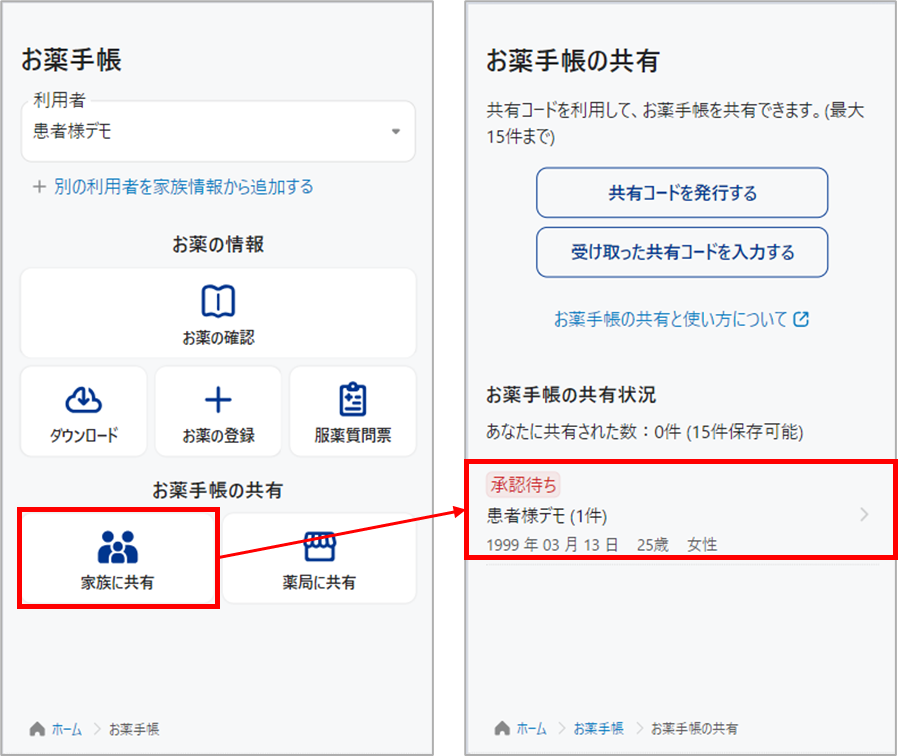Open the お薬の登録 card label
The width and height of the screenshot is (898, 756).
tap(218, 435)
